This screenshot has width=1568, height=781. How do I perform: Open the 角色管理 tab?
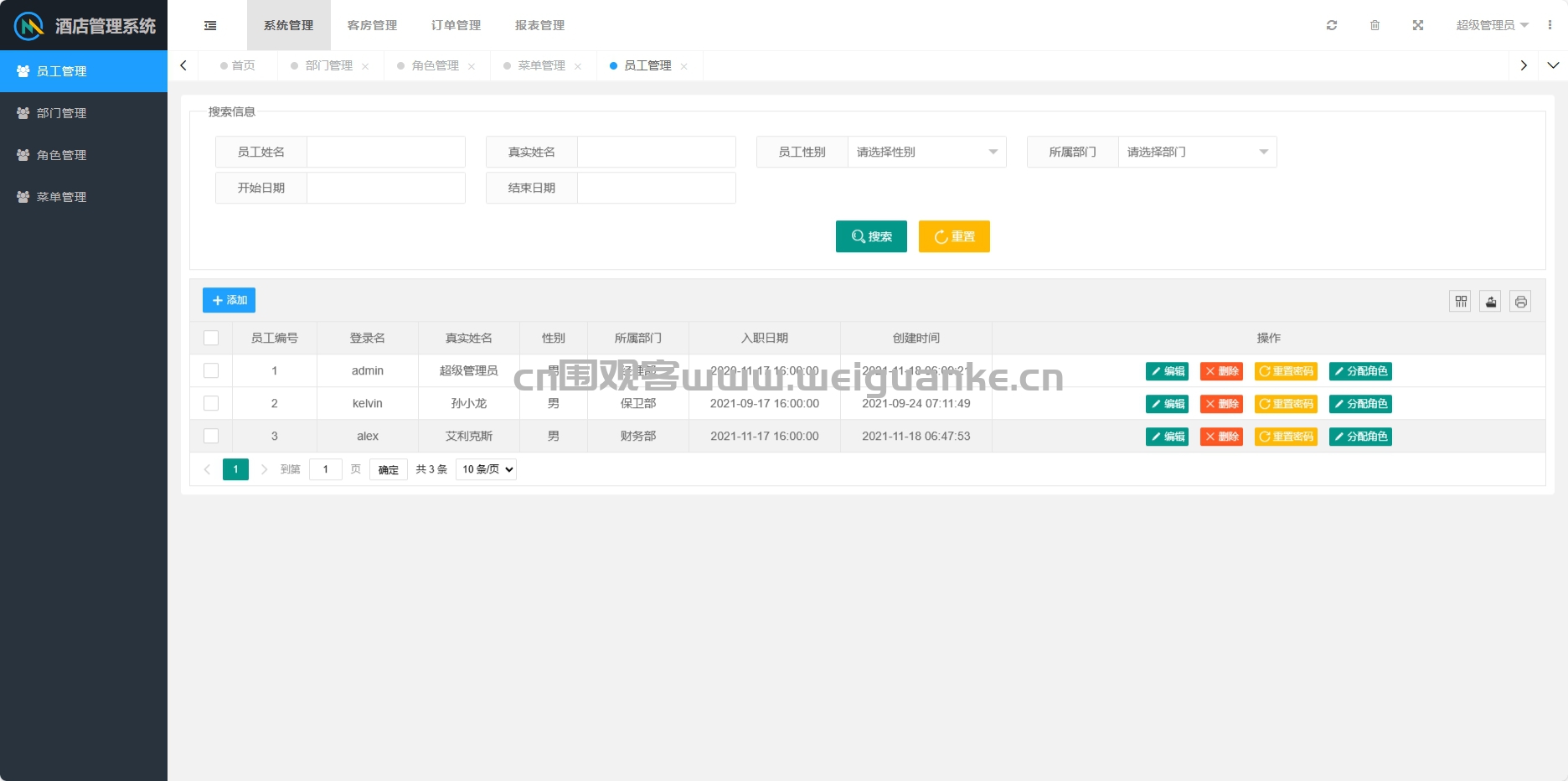point(436,65)
